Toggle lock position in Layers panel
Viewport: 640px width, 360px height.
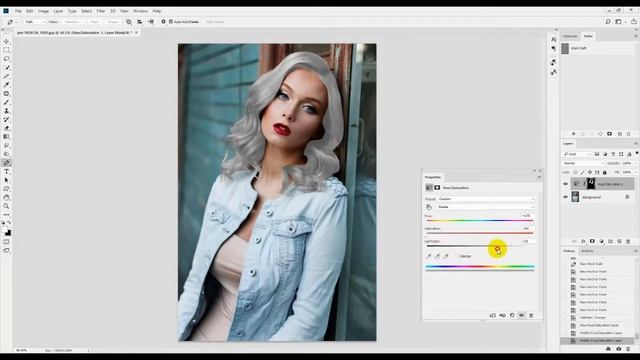click(590, 173)
